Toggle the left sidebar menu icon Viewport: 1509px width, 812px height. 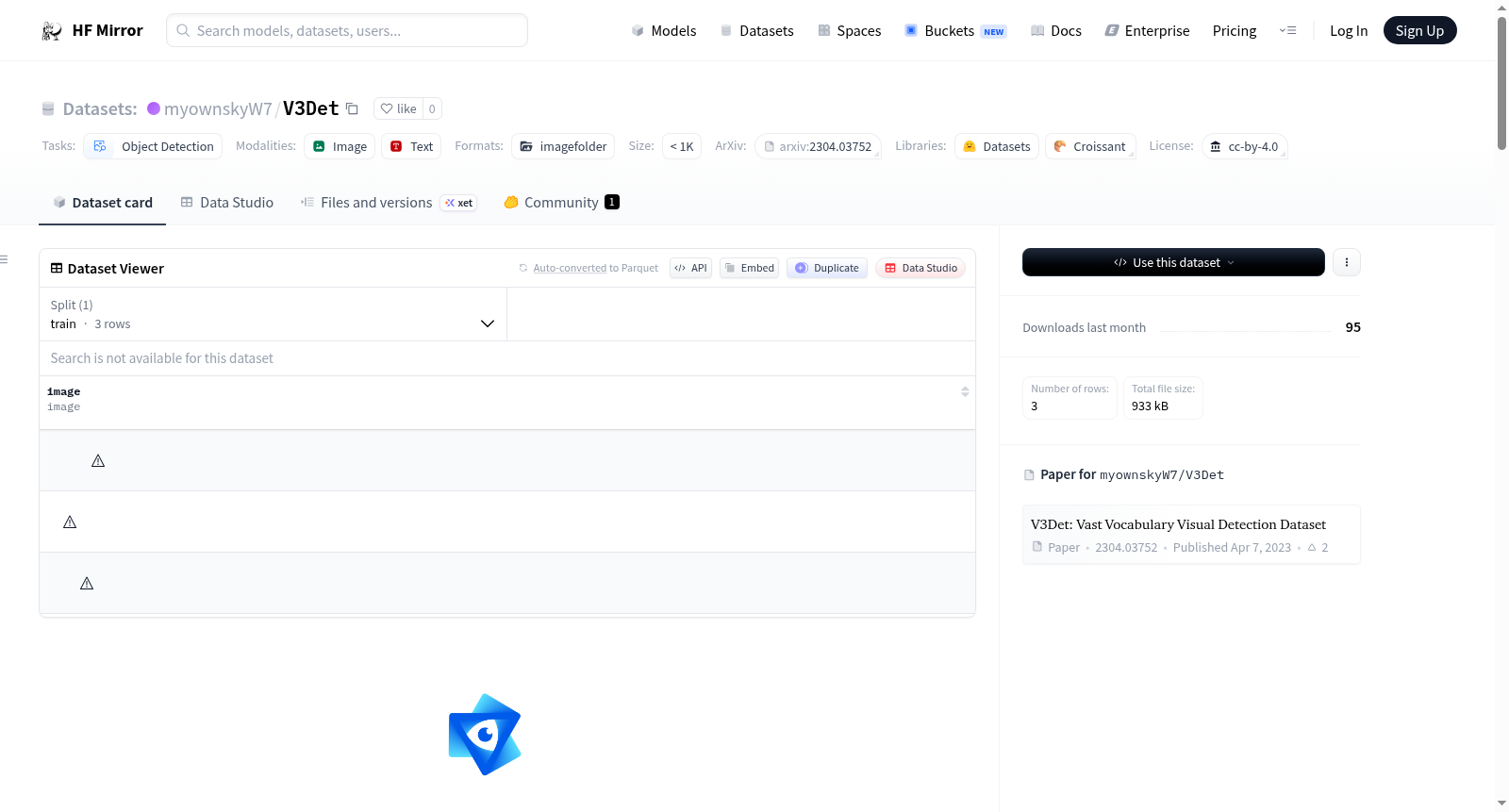point(4,259)
